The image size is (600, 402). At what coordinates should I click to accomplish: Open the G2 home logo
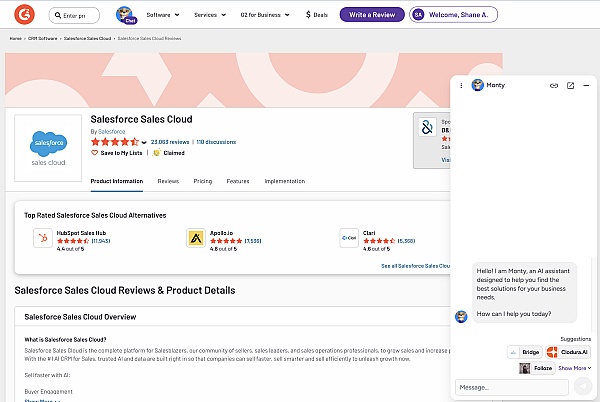coord(24,15)
